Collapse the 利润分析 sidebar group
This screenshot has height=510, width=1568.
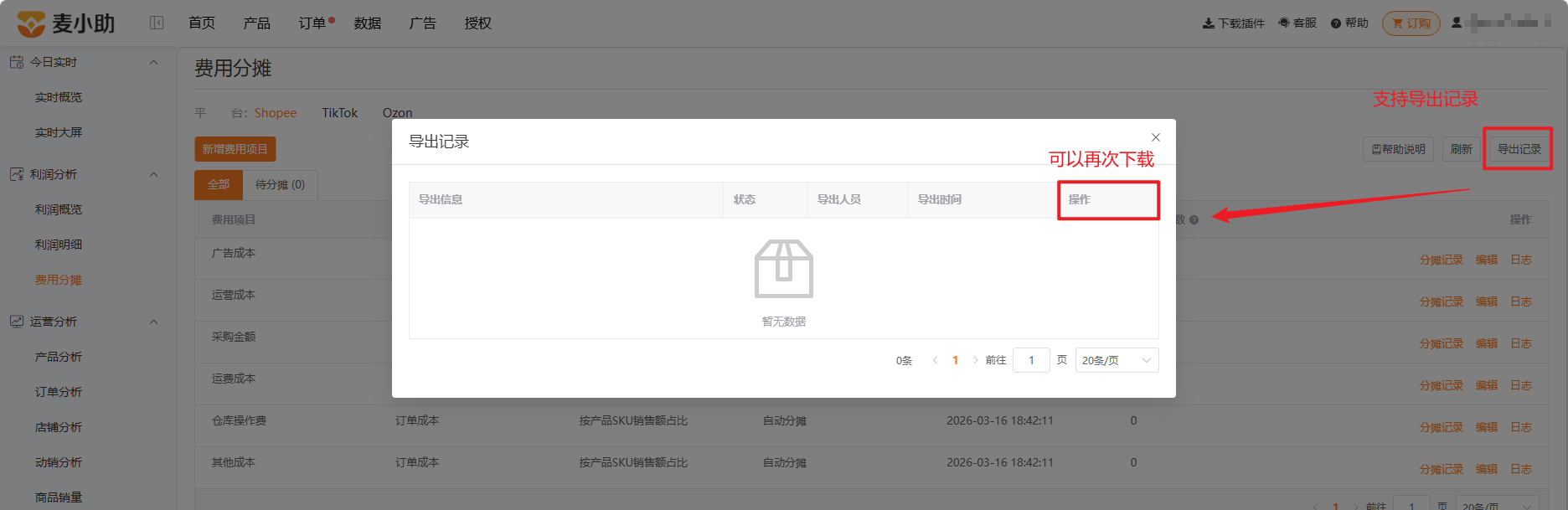[153, 174]
